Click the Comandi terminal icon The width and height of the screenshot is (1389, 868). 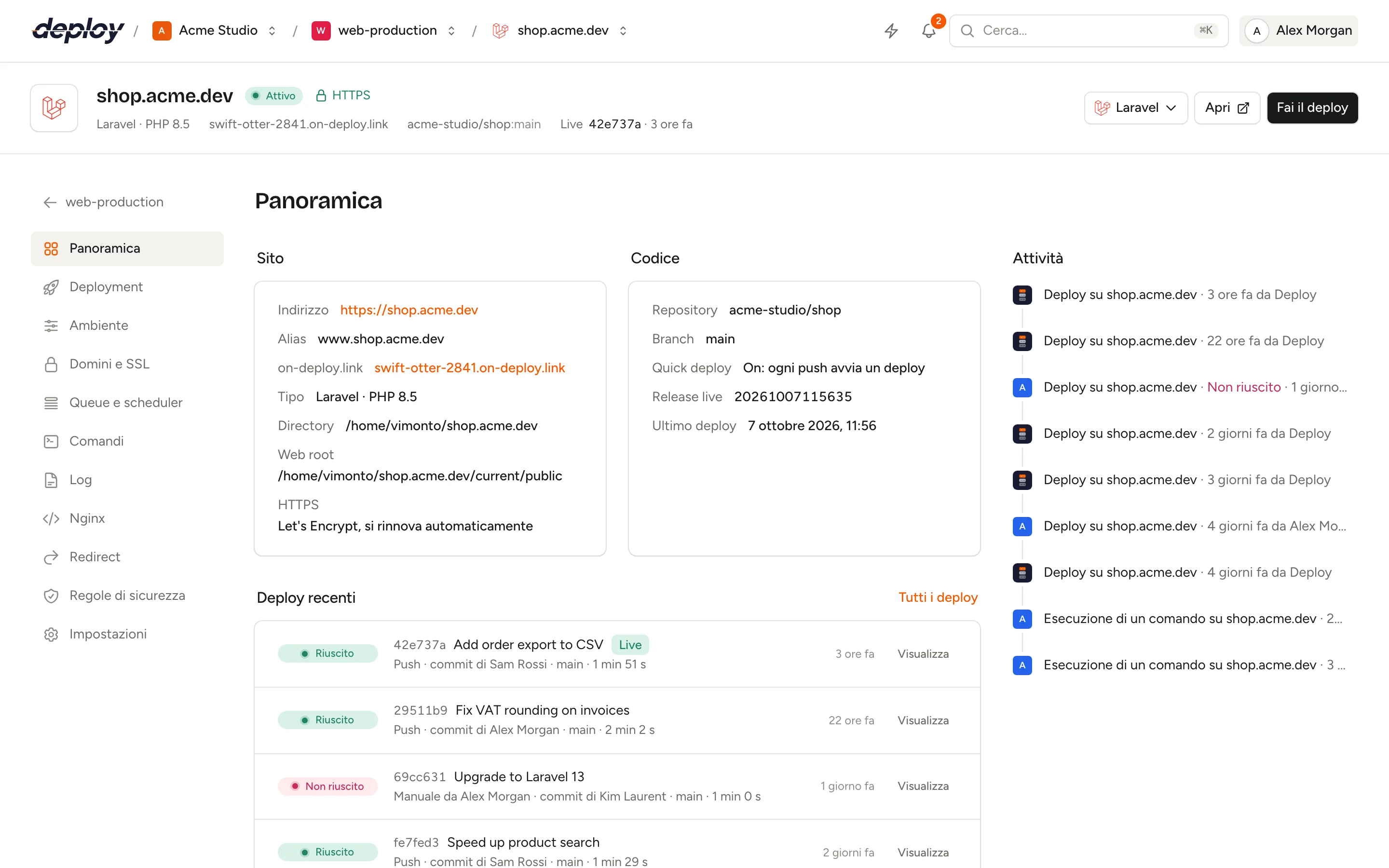coord(51,441)
